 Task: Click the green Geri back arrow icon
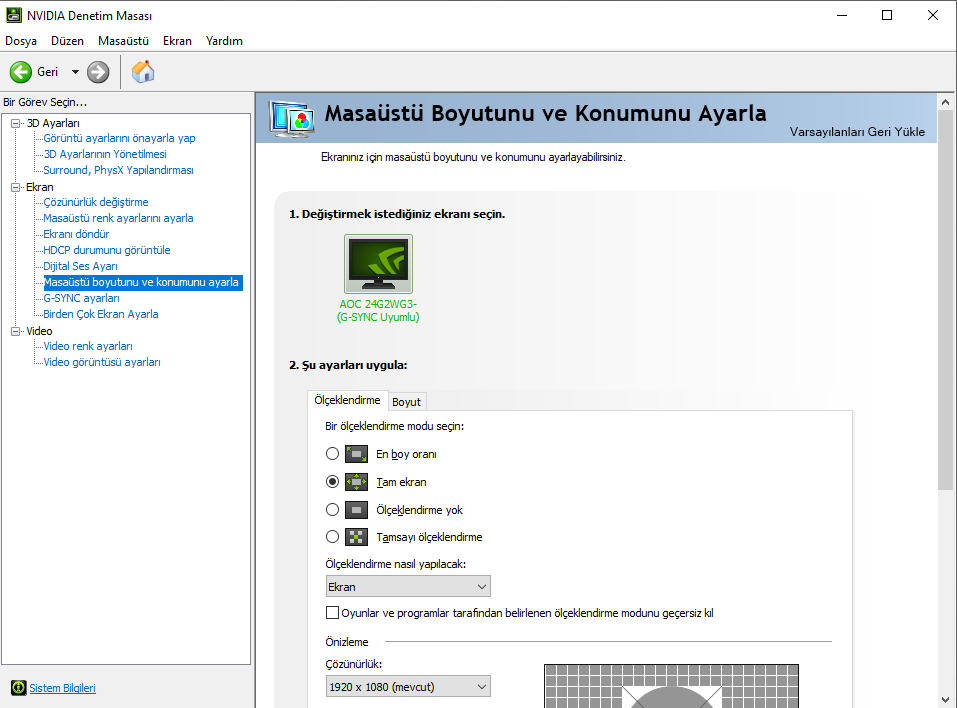(x=21, y=72)
